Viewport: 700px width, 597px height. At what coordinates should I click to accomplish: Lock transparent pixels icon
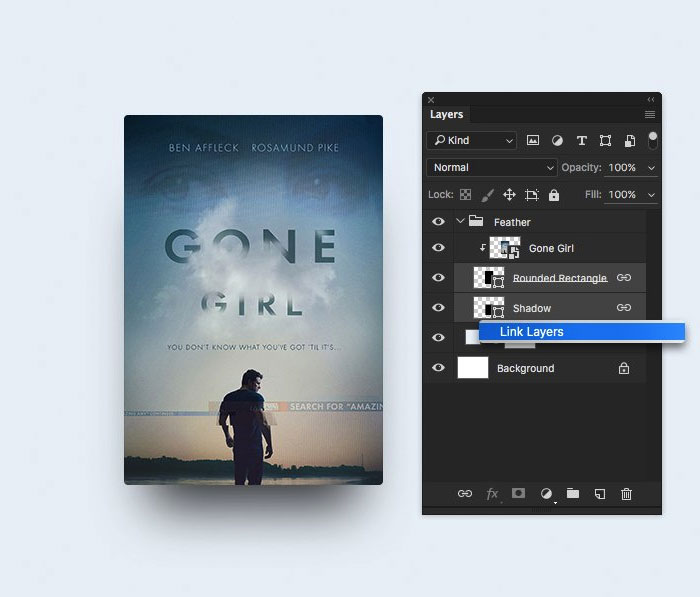click(465, 195)
